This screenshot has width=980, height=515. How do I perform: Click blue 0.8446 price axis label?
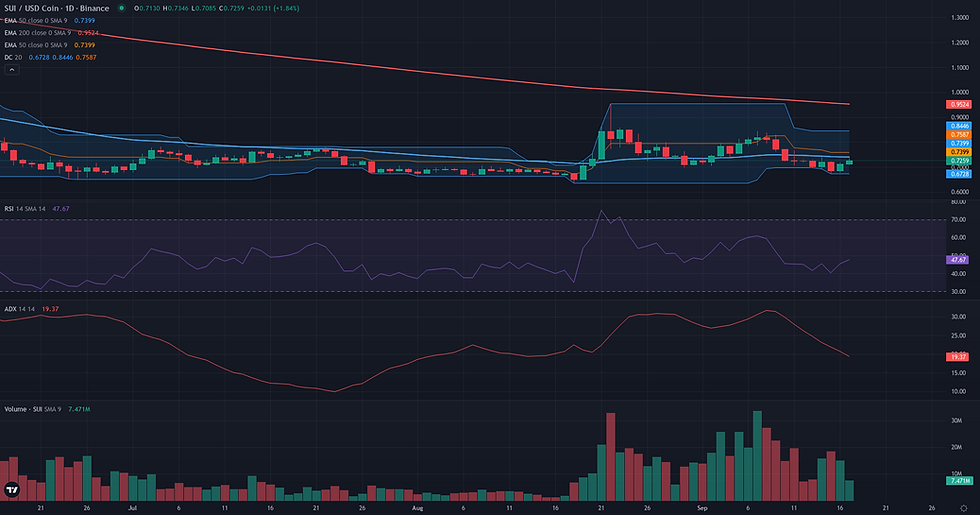[959, 126]
